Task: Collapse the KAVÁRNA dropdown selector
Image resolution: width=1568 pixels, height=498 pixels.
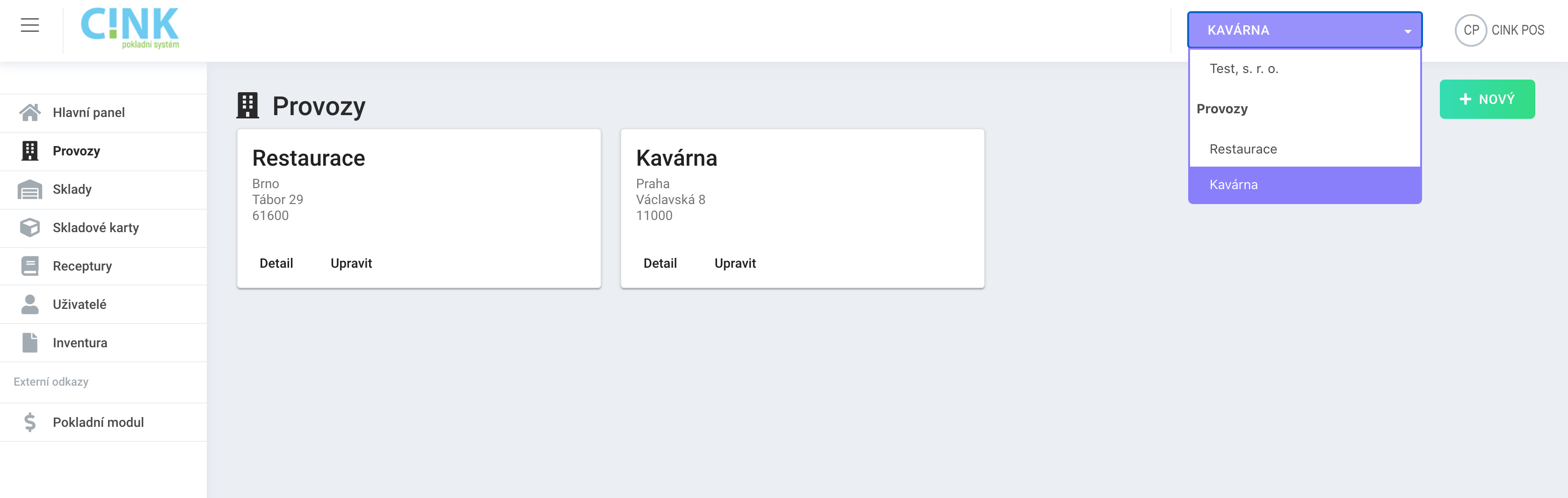Action: point(1305,30)
